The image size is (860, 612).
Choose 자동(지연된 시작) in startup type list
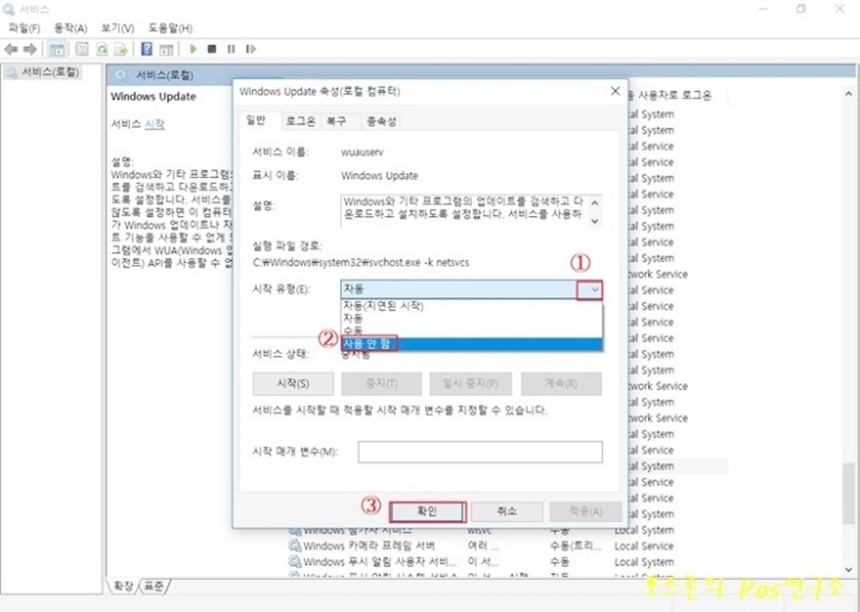point(472,306)
